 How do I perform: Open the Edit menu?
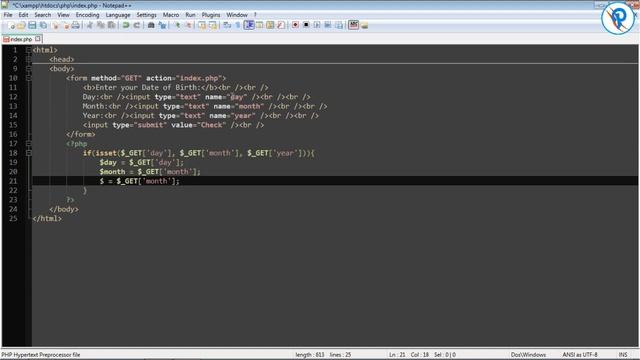point(23,15)
